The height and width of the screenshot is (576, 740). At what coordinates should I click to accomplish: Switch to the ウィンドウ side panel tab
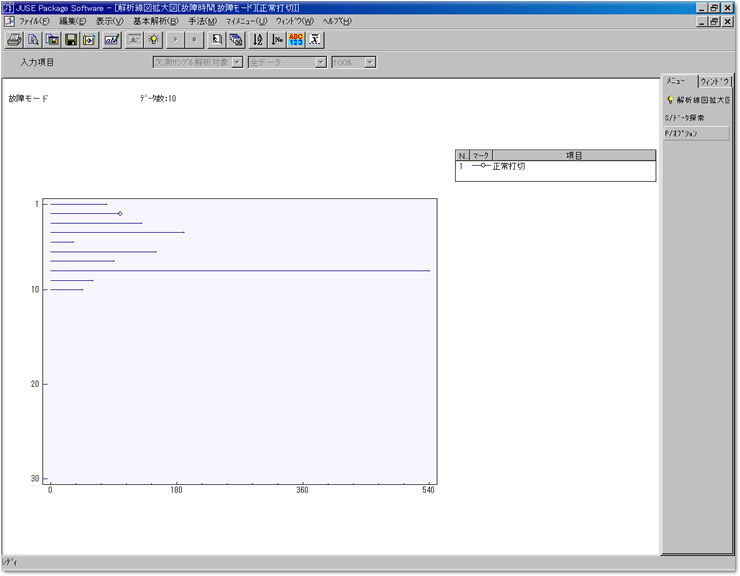[x=716, y=80]
